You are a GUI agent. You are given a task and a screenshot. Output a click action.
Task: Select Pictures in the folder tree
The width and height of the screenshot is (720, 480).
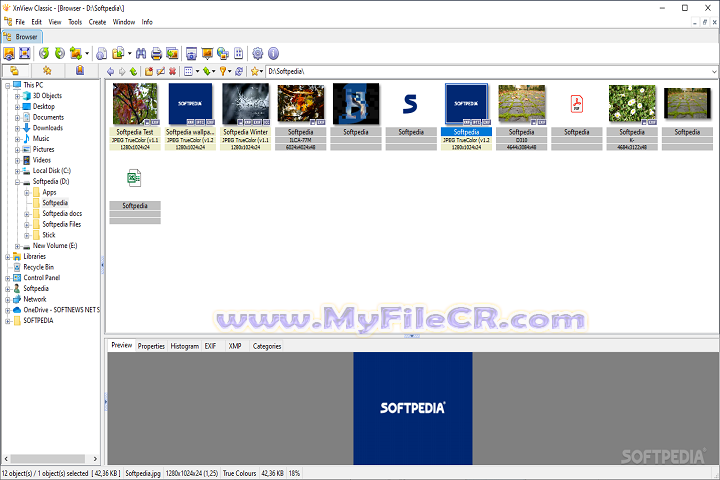pyautogui.click(x=43, y=150)
